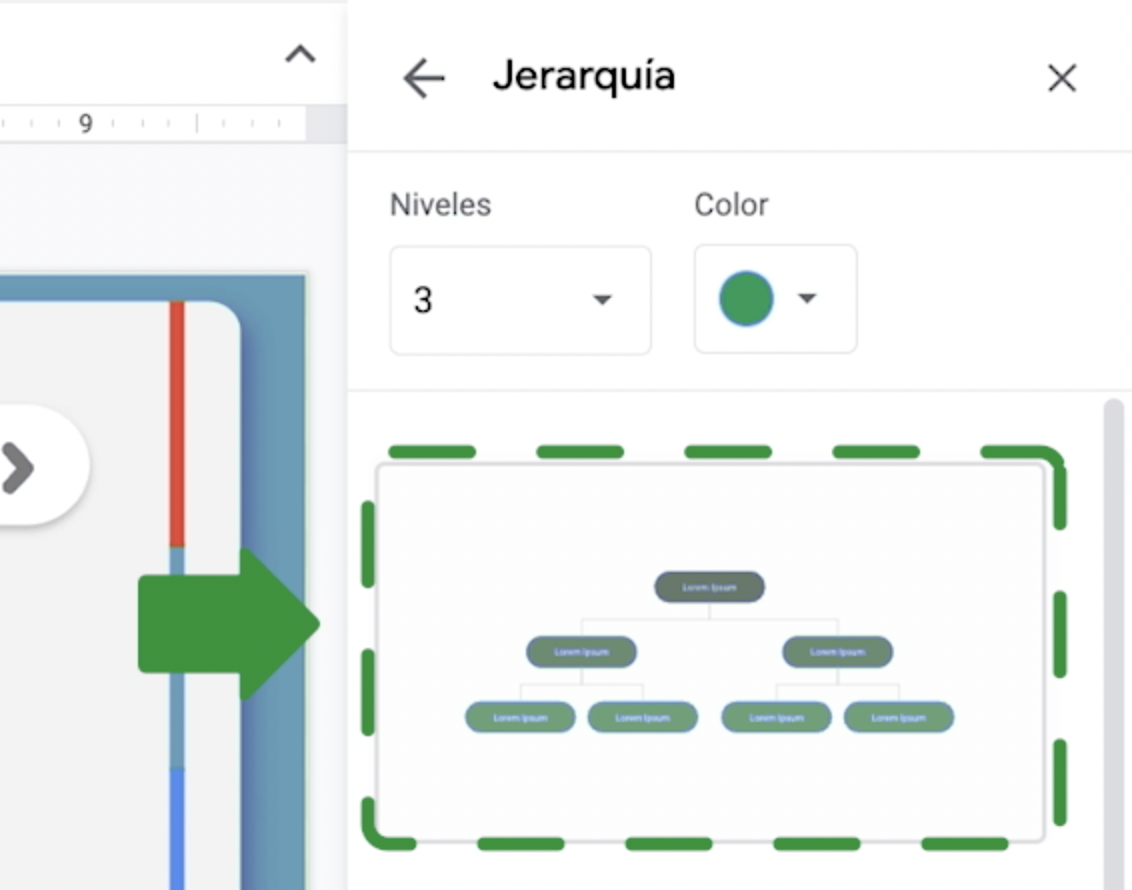Open the Color dropdown menu
The width and height of the screenshot is (1132, 890).
coord(775,298)
